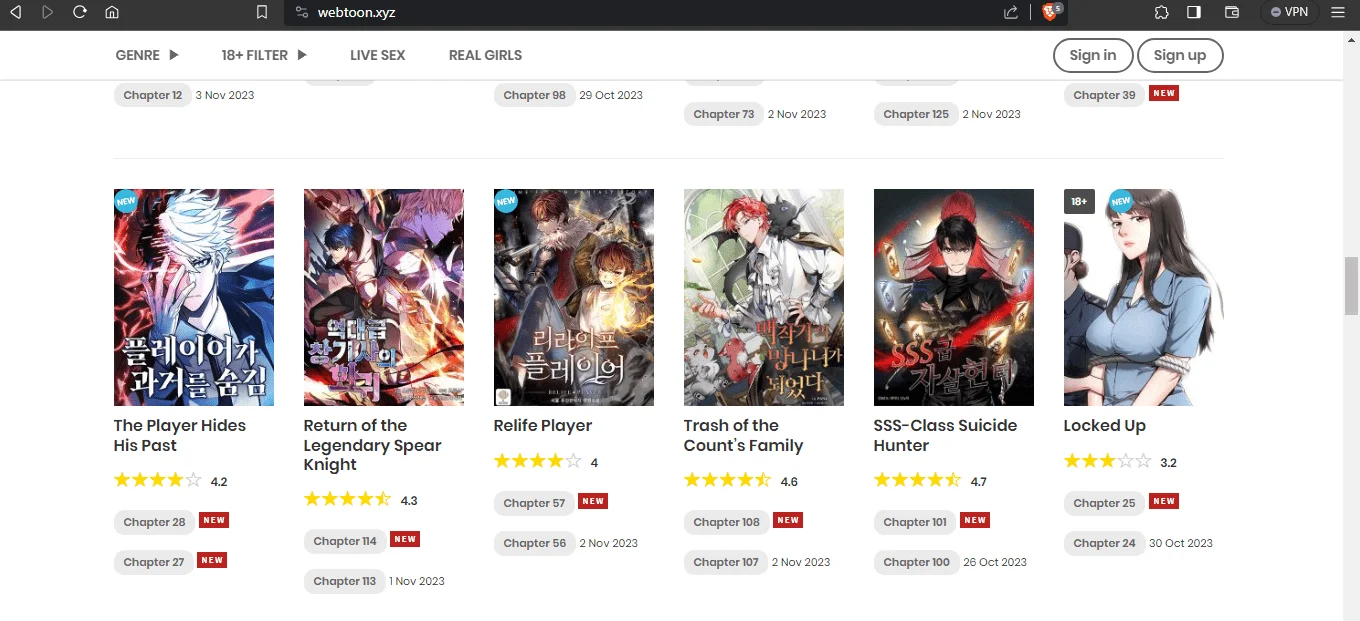This screenshot has width=1360, height=621.
Task: Go back using the browser back arrow
Action: click(15, 12)
